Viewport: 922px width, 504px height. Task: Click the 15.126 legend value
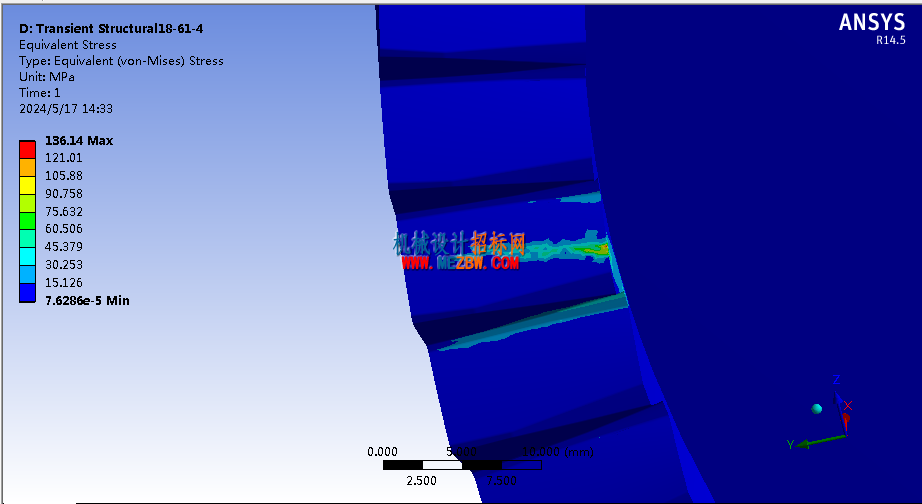coord(64,282)
